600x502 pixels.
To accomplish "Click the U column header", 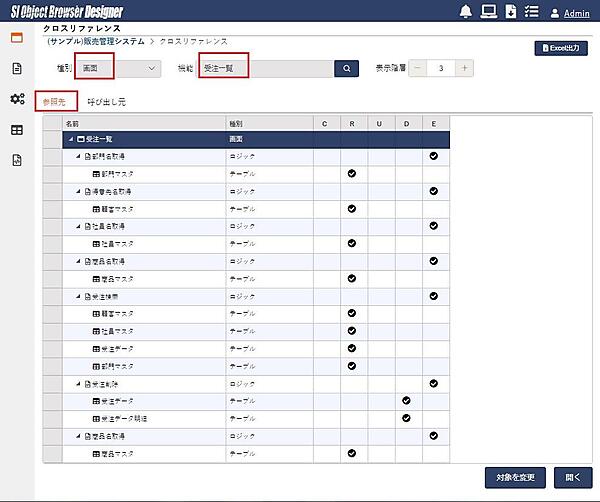I will coord(381,124).
